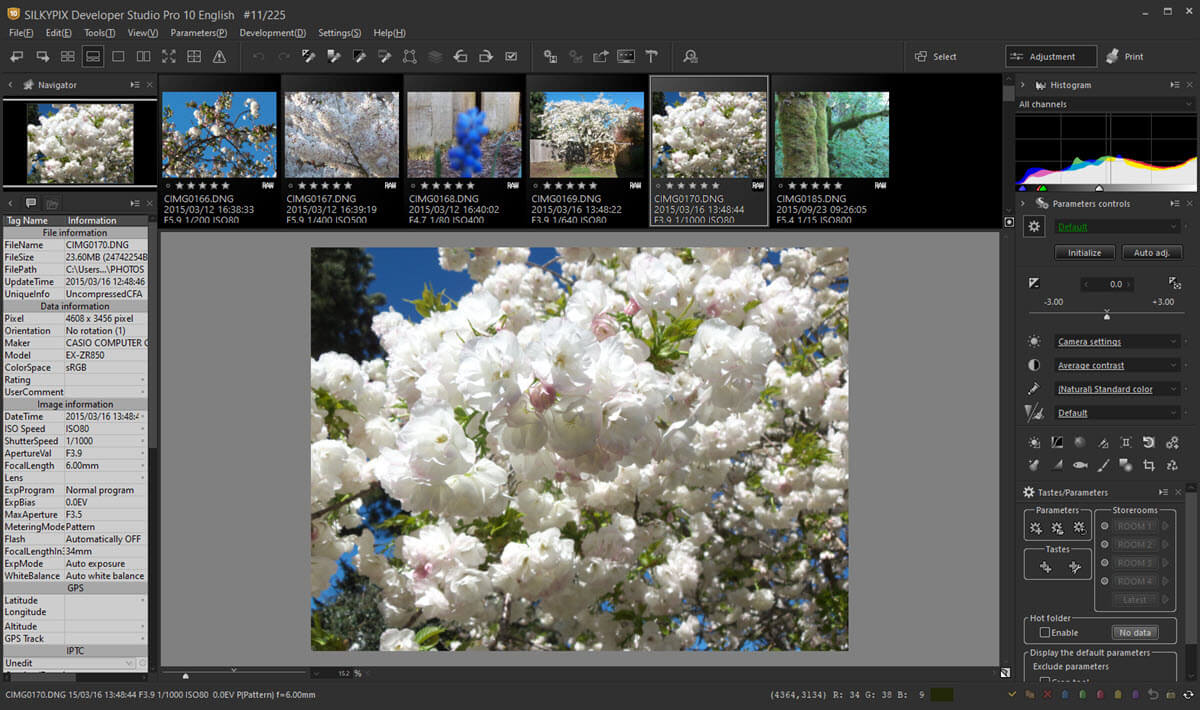Open the tone curve parameter icon
This screenshot has width=1200, height=710.
1057,442
